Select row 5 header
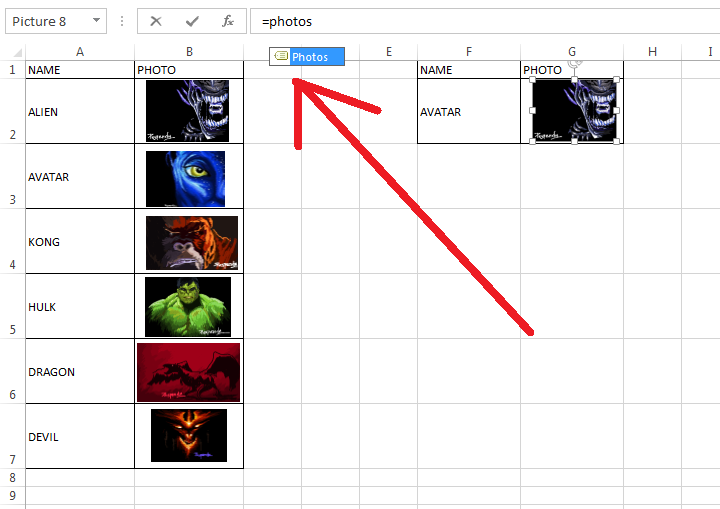This screenshot has width=720, height=509. tap(12, 306)
